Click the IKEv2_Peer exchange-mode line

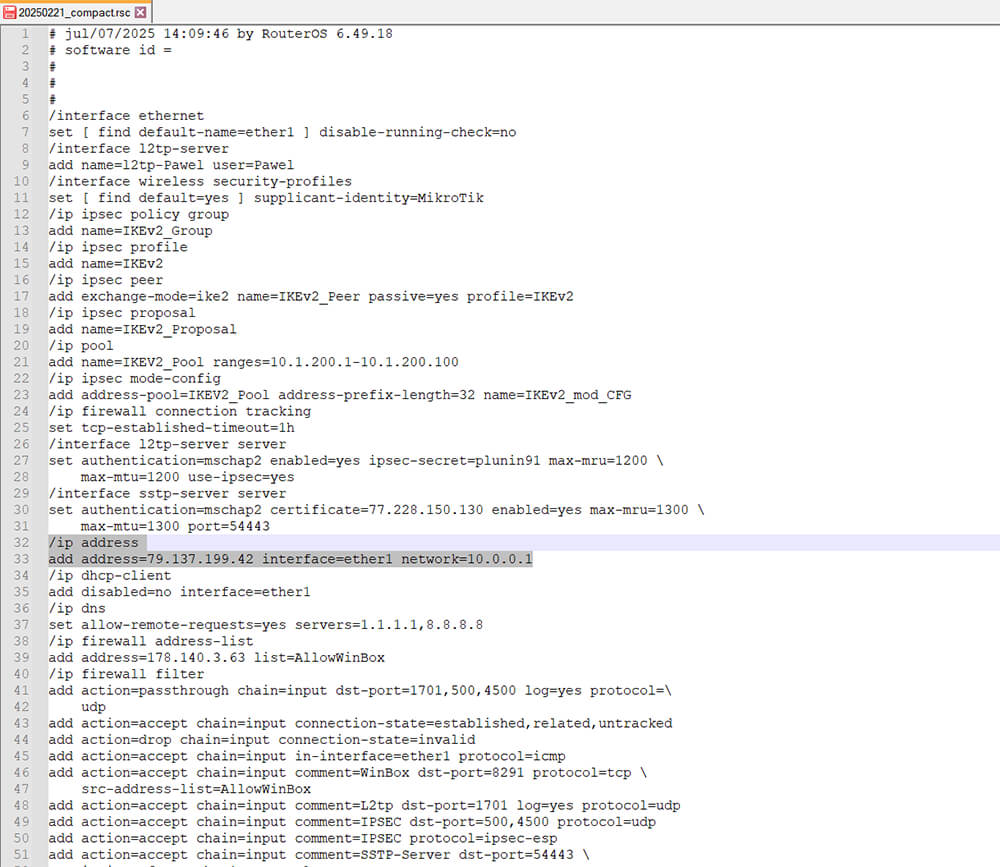[x=311, y=296]
